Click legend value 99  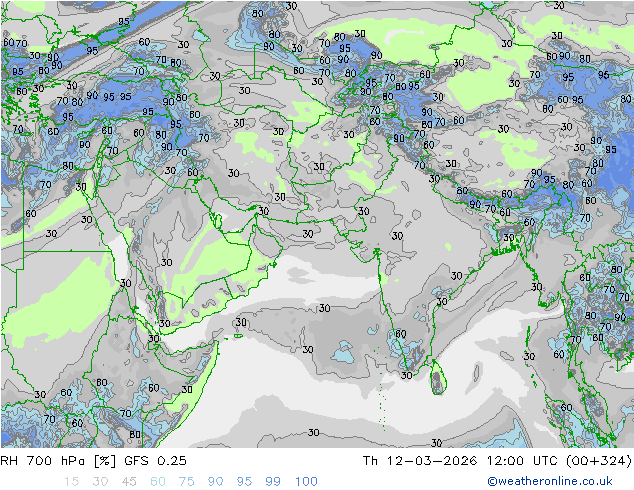click(x=273, y=482)
